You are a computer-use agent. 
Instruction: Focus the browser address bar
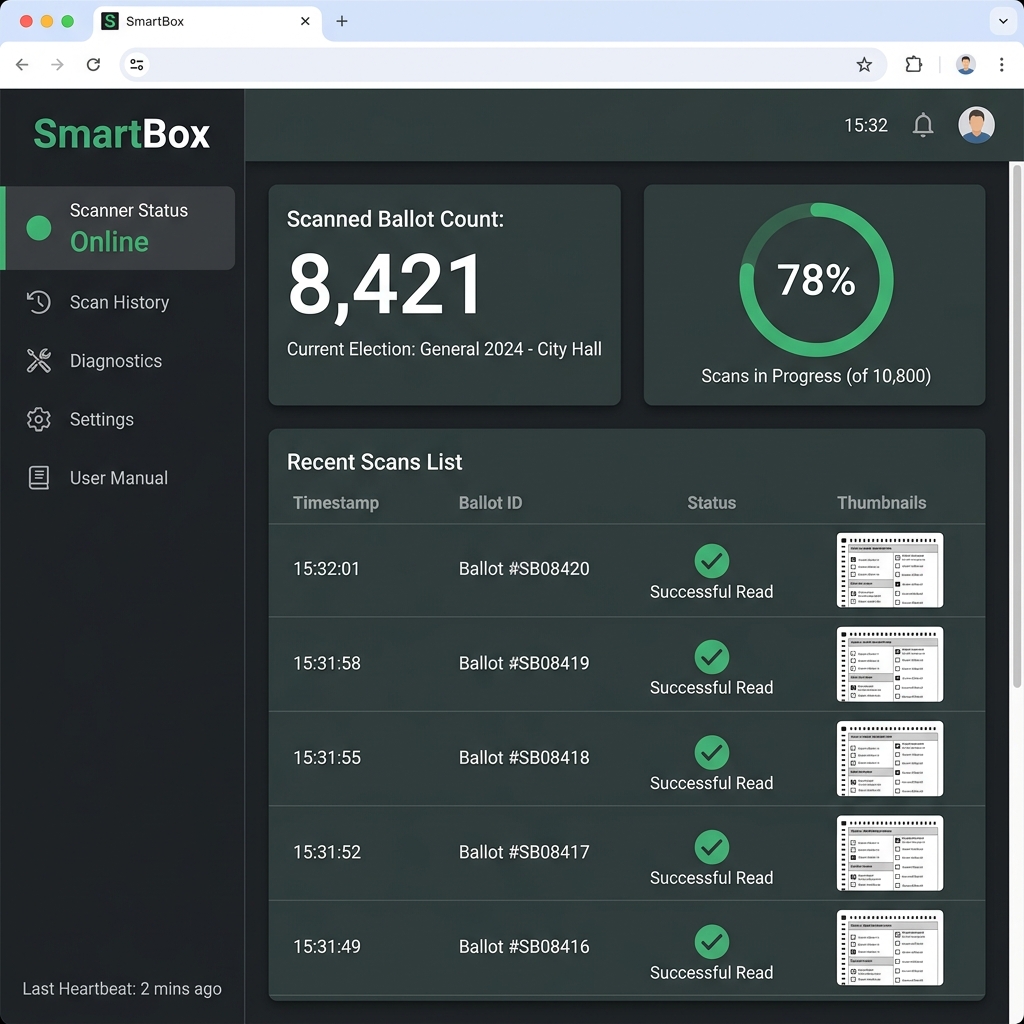(503, 65)
